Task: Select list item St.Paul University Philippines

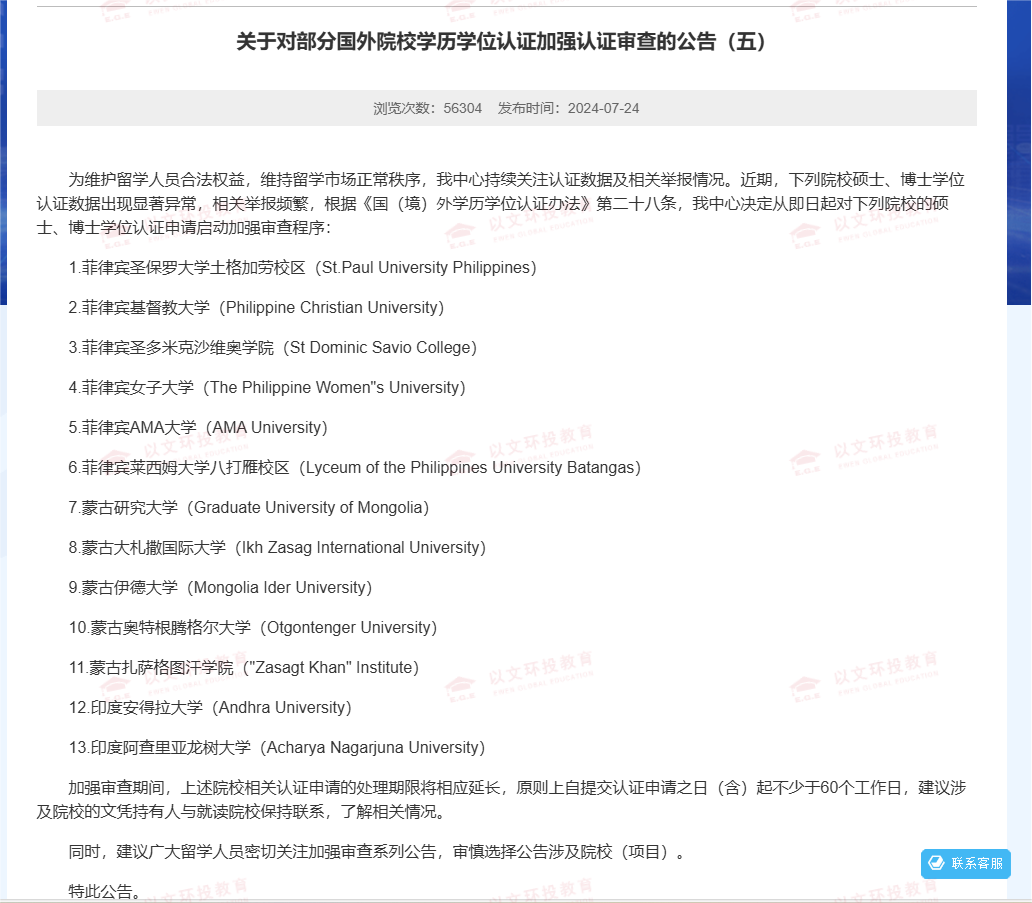Action: pos(303,268)
